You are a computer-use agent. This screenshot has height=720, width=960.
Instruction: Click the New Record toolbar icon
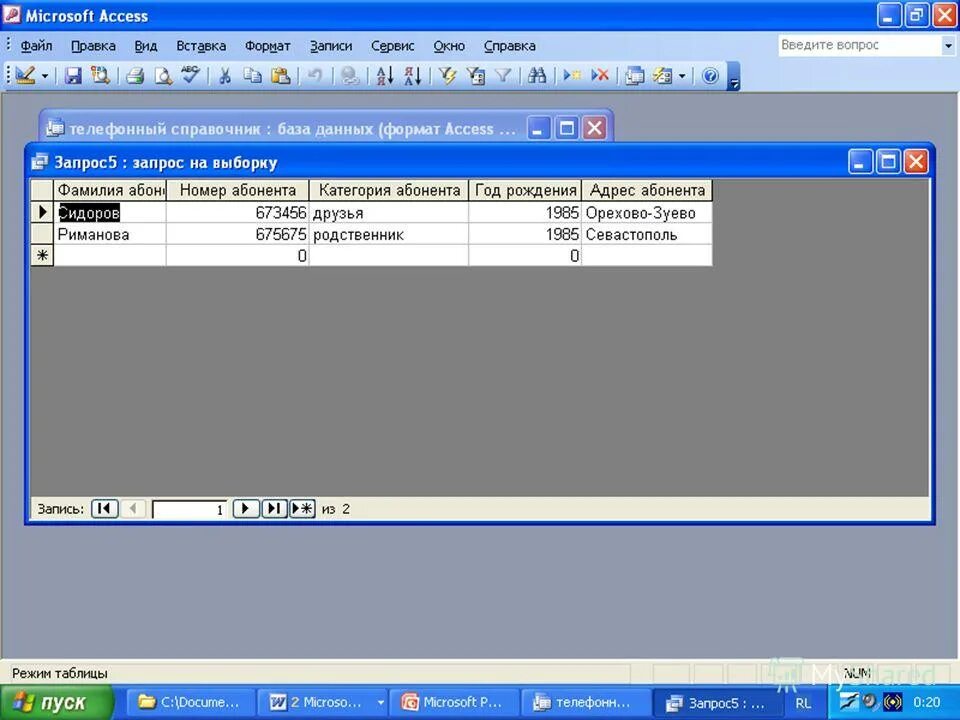572,75
